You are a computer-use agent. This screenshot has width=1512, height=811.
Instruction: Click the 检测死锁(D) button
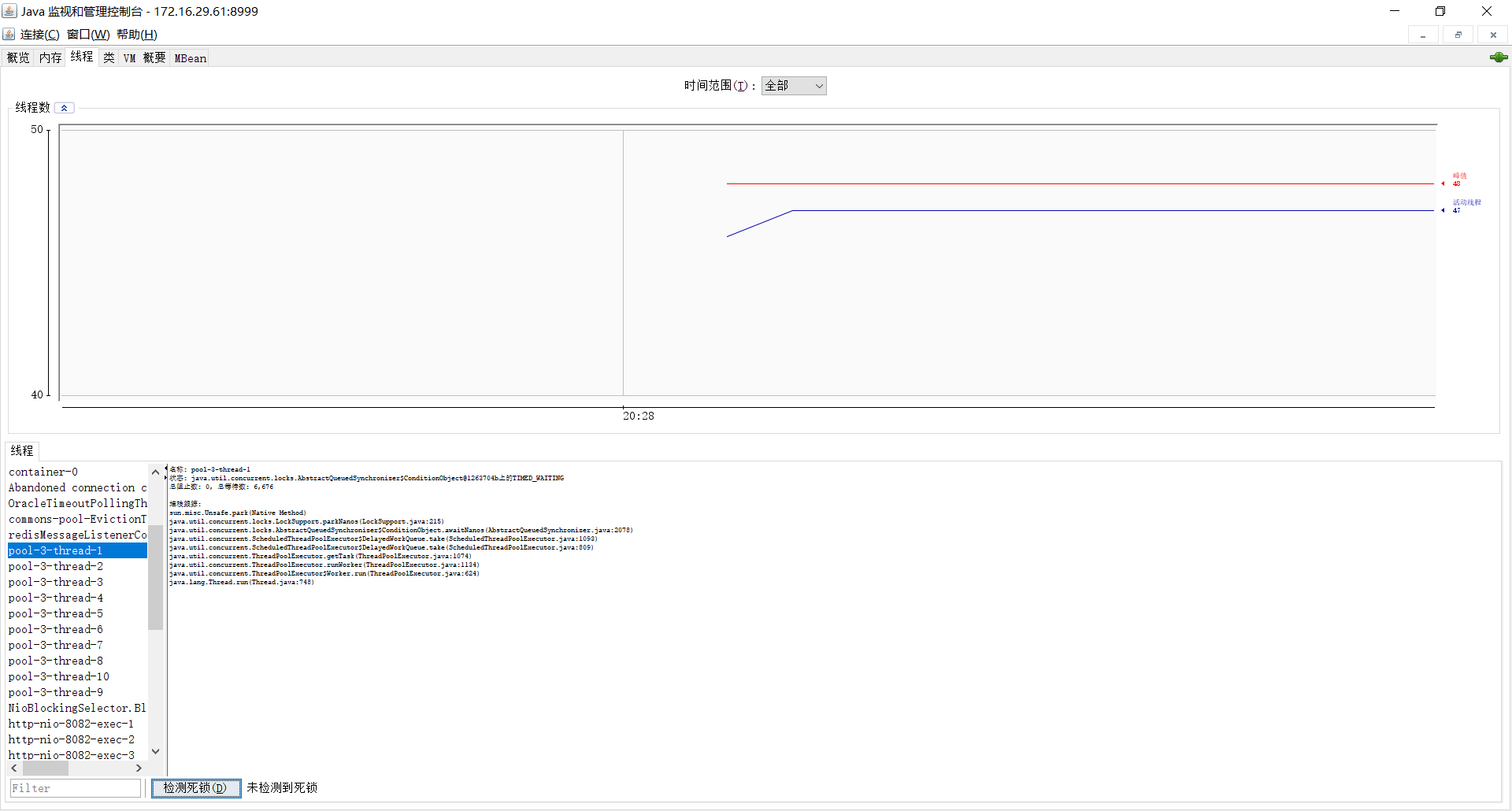pos(195,788)
